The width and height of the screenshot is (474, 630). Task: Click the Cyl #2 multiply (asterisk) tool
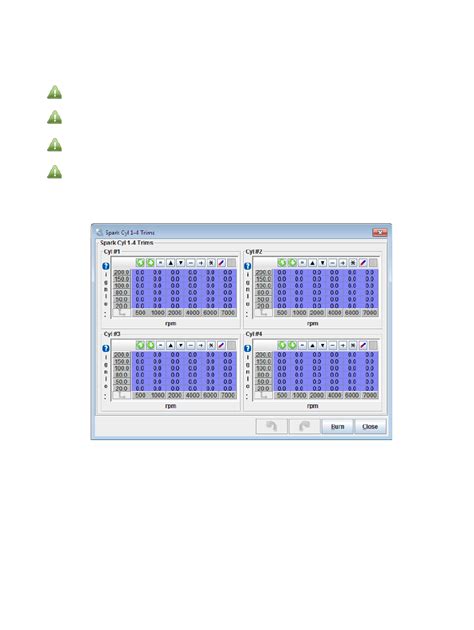tap(353, 263)
